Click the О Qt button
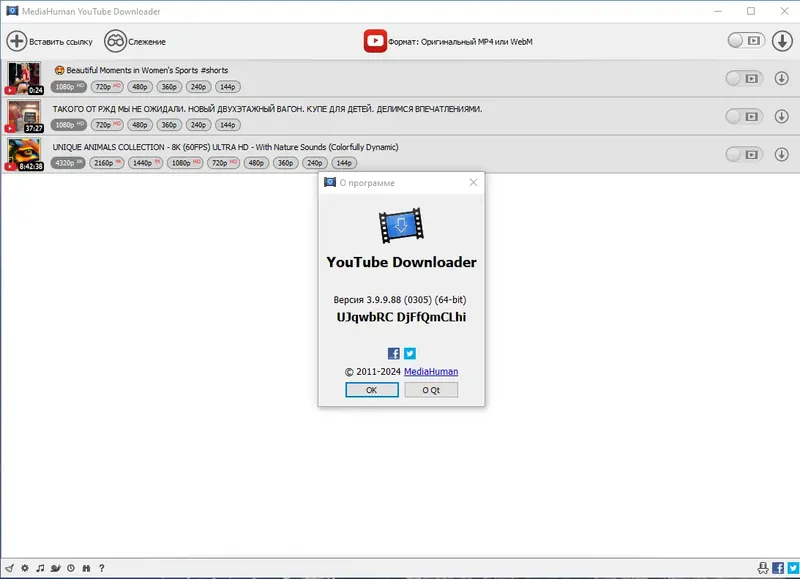 (431, 390)
